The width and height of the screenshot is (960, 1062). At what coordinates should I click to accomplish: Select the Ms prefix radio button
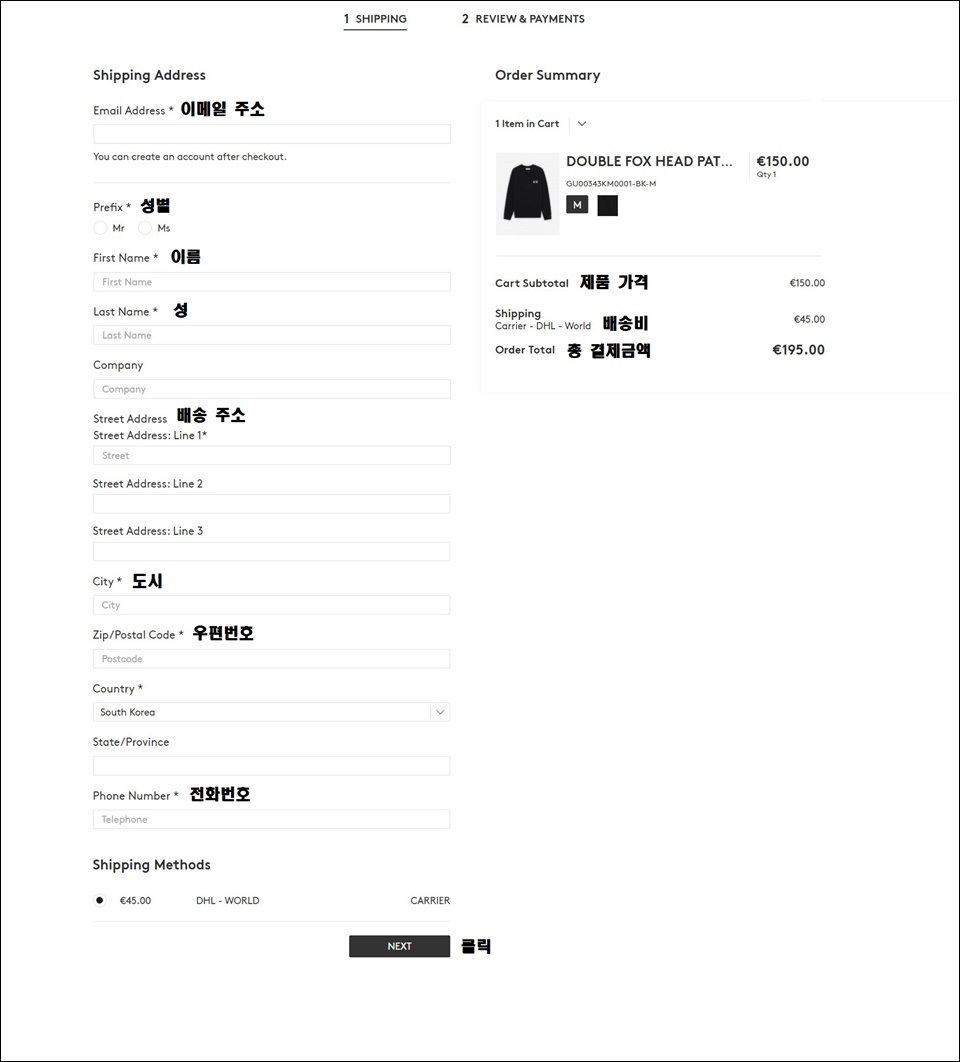click(145, 228)
